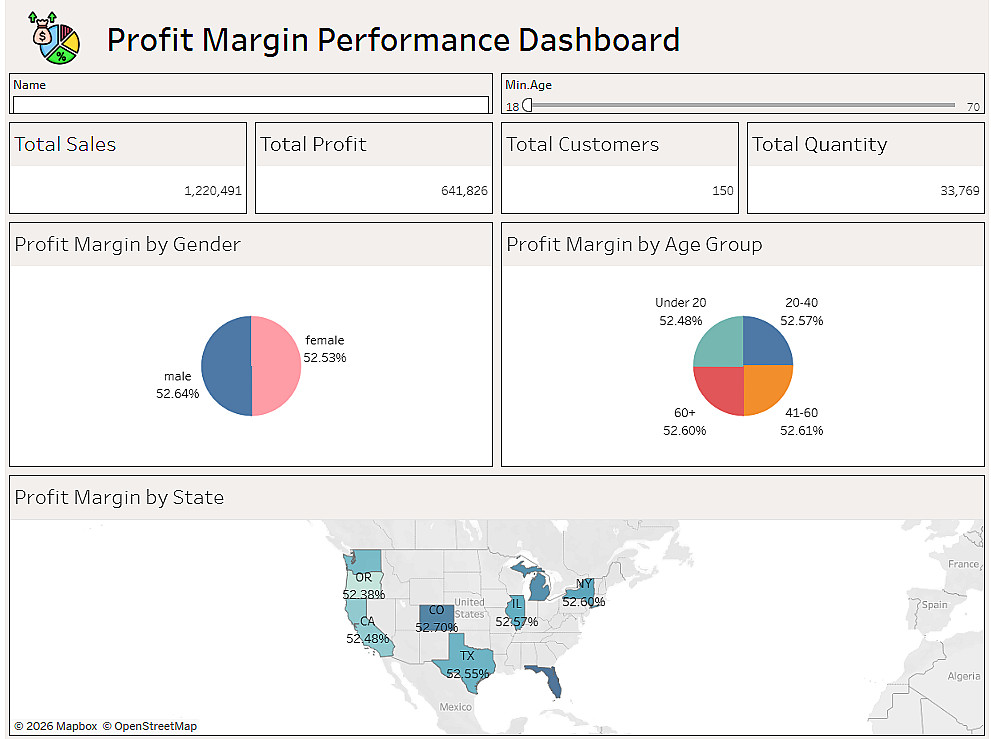Select the 41-60 age group slice

[x=768, y=390]
